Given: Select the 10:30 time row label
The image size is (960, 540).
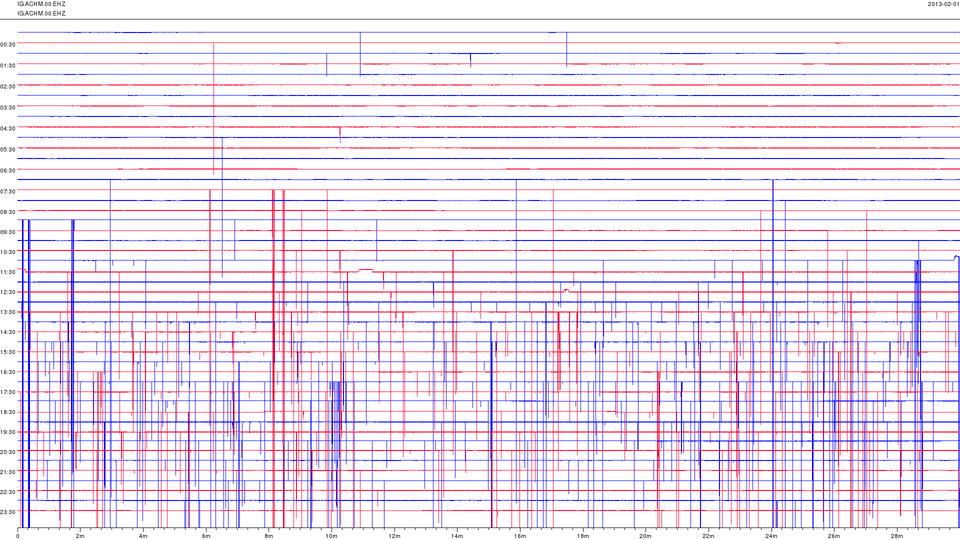Looking at the screenshot, I should coord(8,252).
